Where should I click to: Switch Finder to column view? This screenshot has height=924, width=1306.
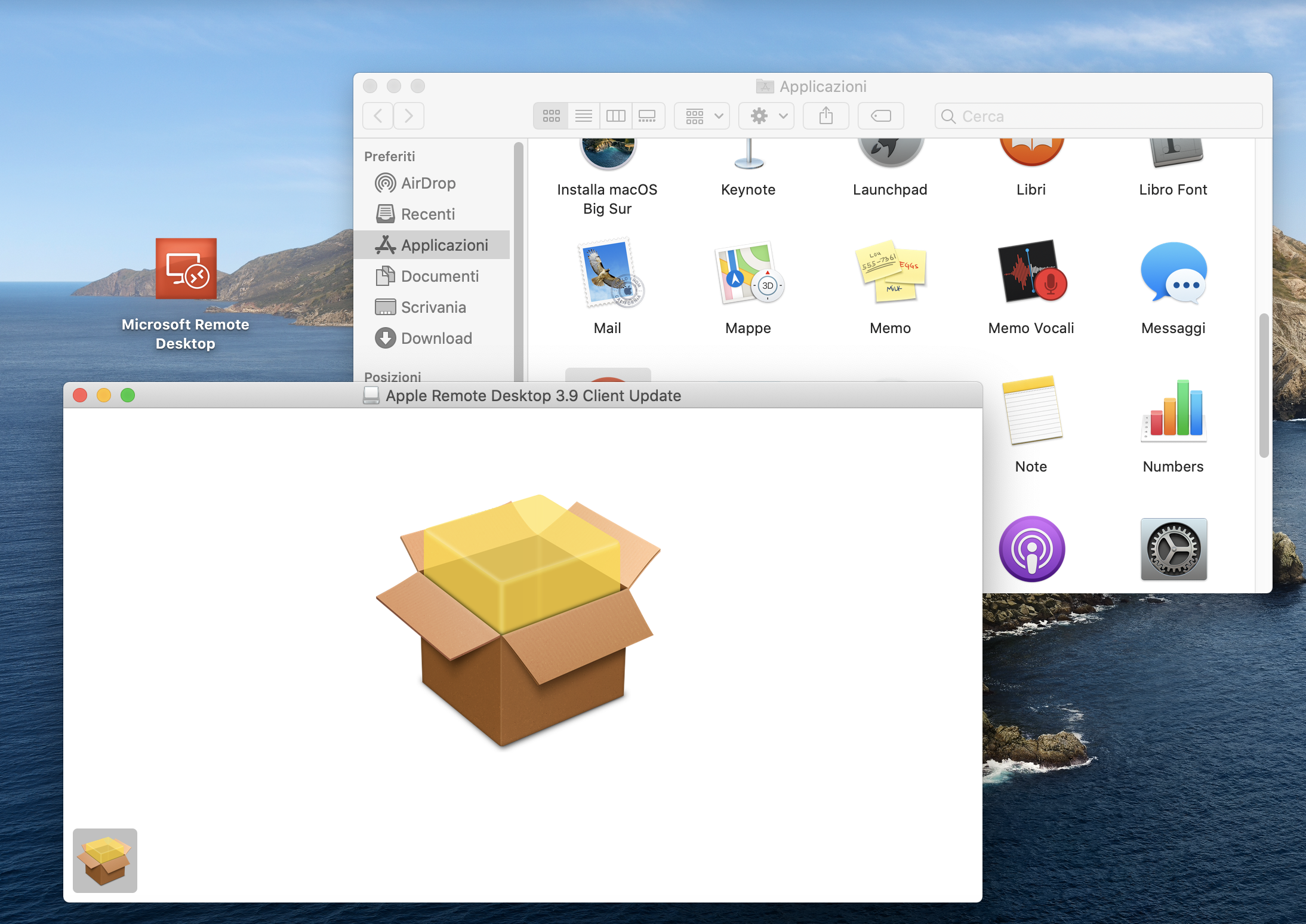point(615,116)
